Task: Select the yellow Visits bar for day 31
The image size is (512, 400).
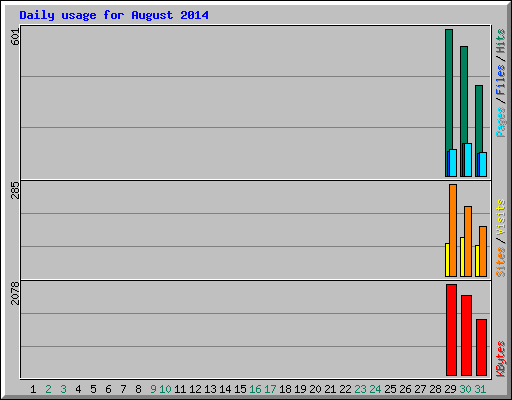Action: (477, 261)
